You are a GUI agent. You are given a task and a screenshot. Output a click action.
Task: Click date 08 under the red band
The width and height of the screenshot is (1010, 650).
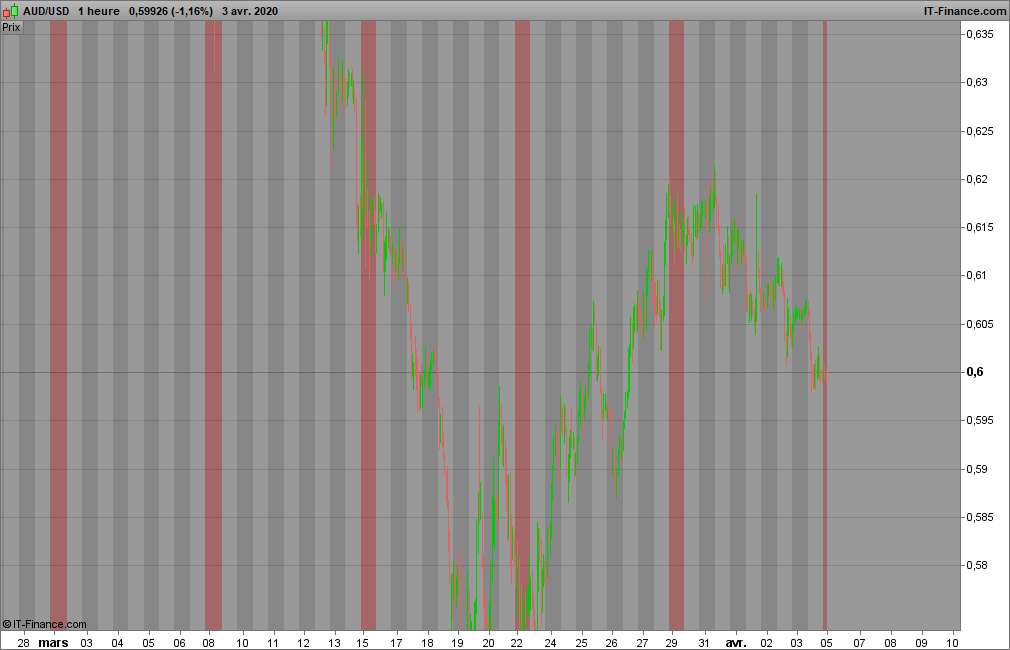click(209, 642)
